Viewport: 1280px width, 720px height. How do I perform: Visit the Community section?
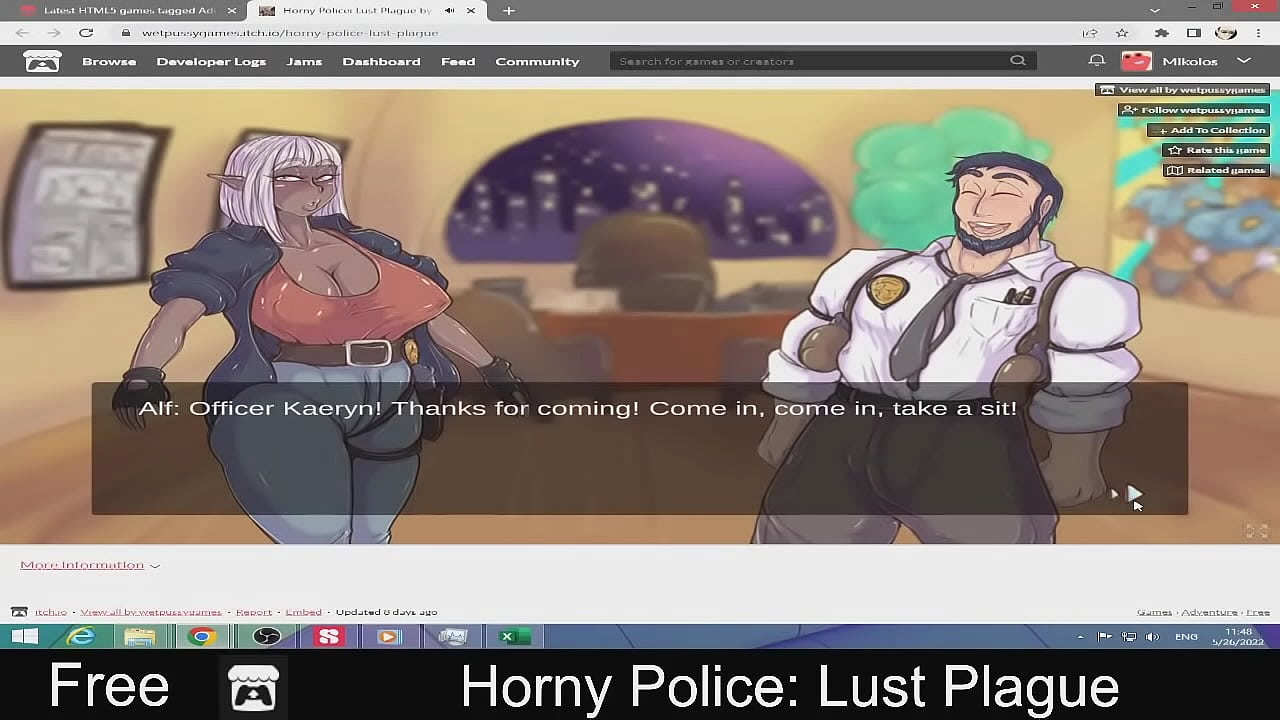(537, 61)
